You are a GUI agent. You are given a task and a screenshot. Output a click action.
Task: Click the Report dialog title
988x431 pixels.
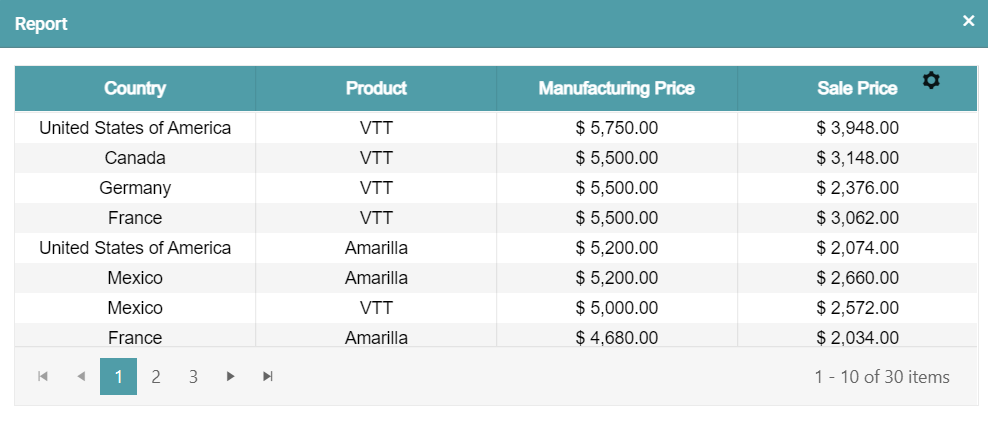pyautogui.click(x=41, y=24)
